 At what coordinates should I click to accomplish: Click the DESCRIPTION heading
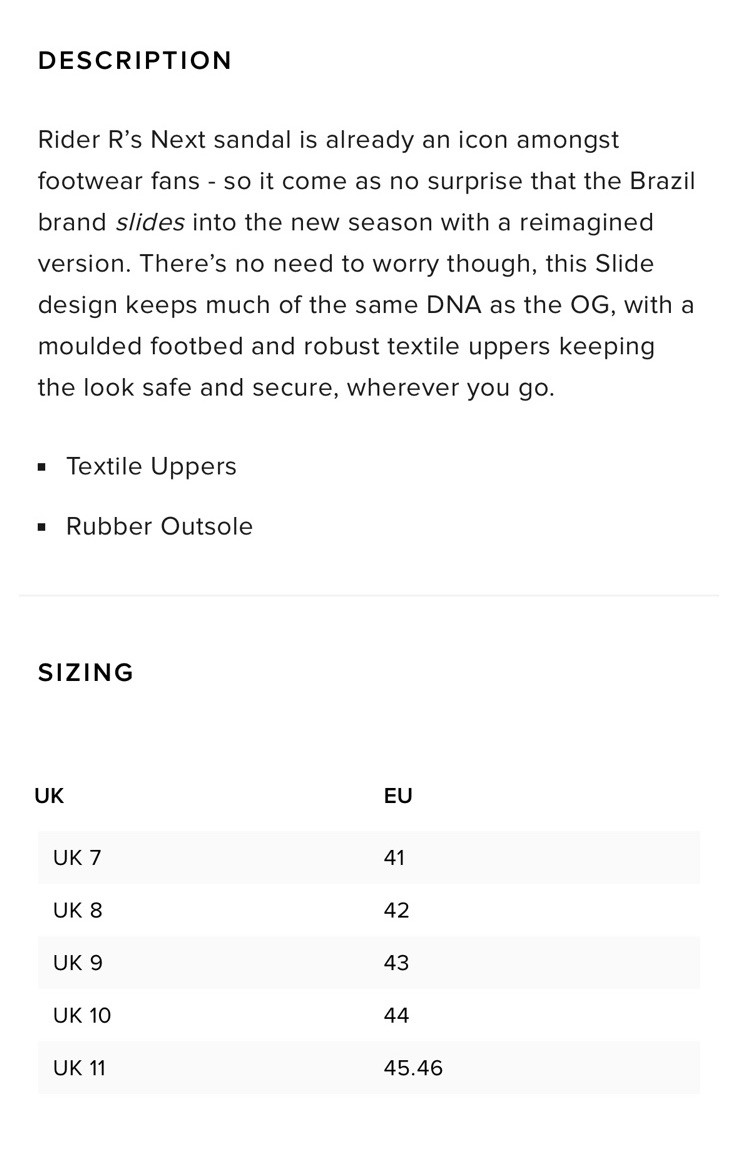[x=134, y=61]
